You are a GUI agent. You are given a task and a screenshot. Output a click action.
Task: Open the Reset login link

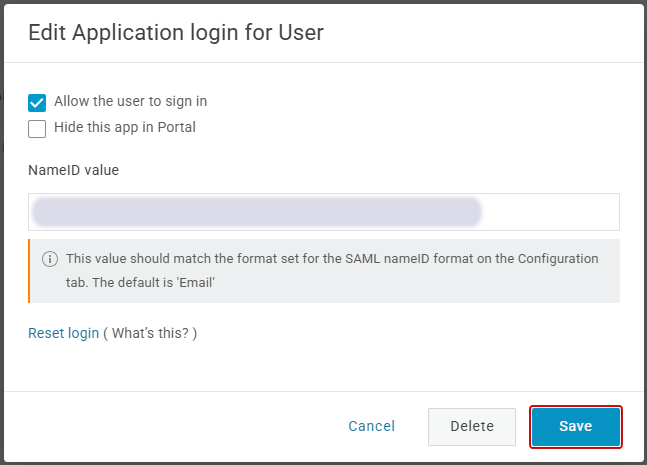[63, 333]
